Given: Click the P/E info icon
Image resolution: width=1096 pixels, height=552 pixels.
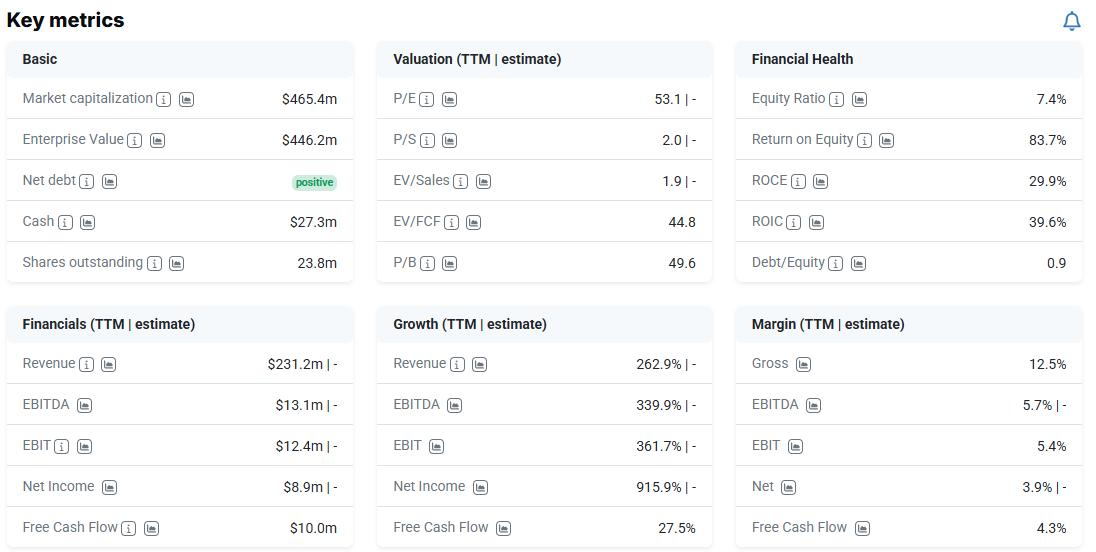Looking at the screenshot, I should (426, 100).
